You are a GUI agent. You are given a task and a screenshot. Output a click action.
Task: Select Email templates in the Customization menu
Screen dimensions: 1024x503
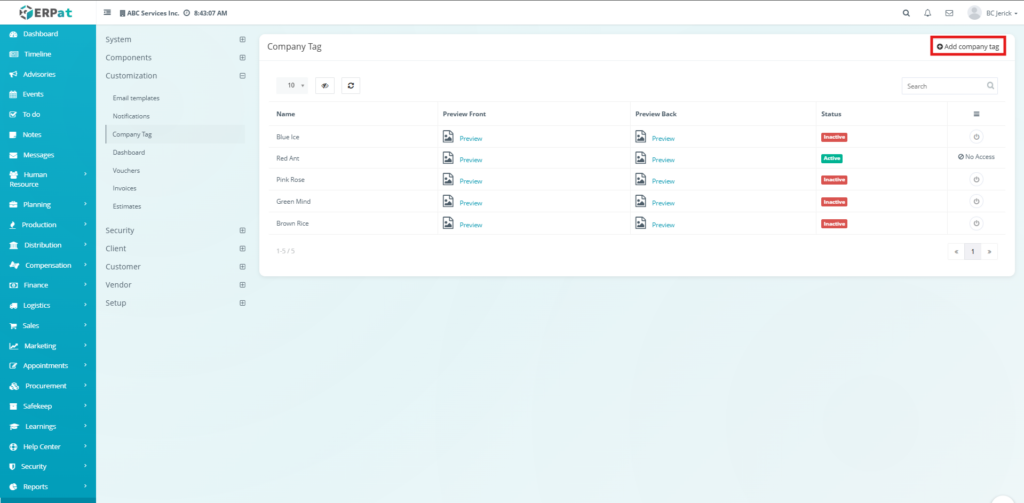pyautogui.click(x=136, y=98)
